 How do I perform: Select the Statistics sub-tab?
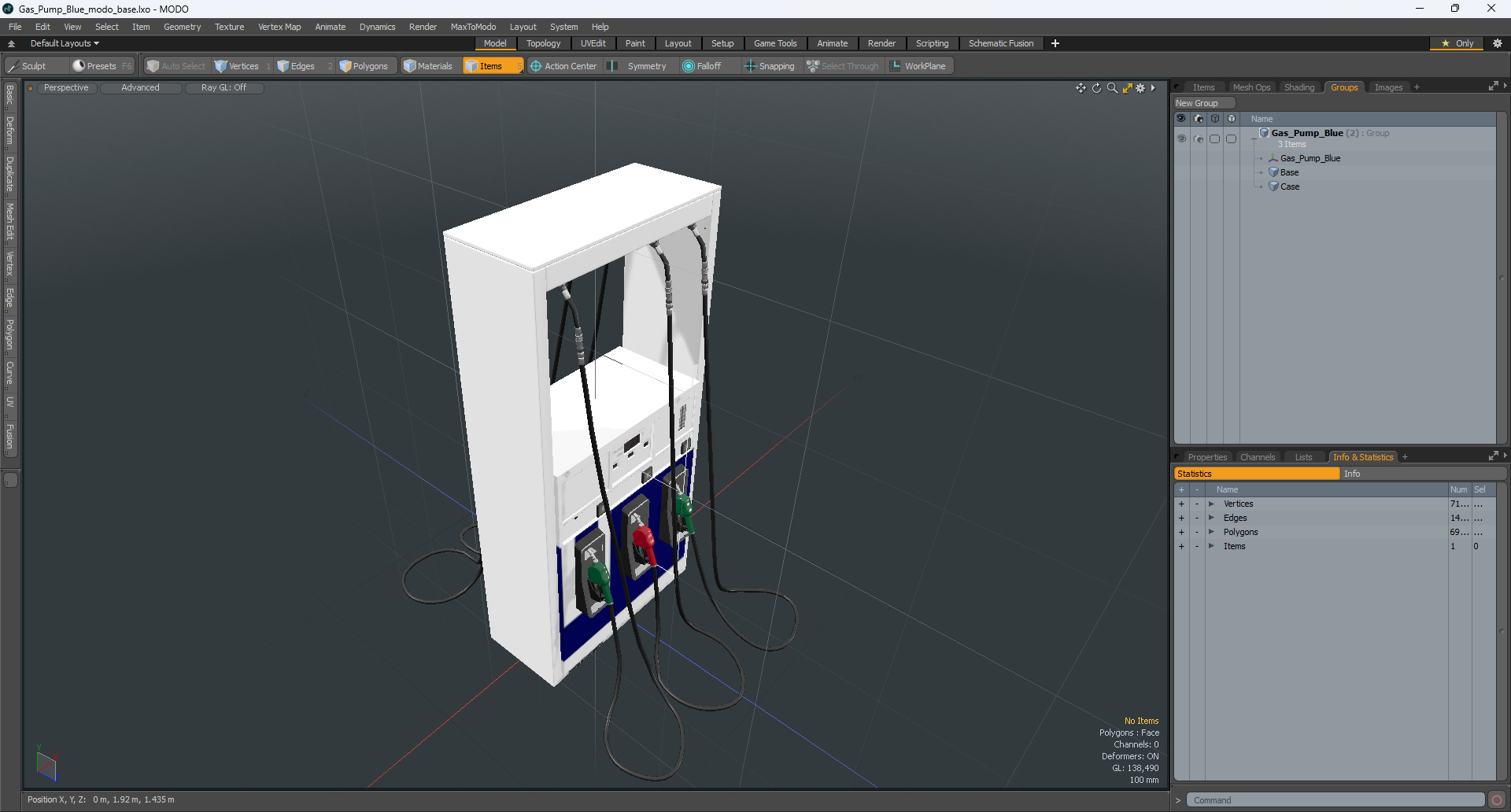point(1257,474)
